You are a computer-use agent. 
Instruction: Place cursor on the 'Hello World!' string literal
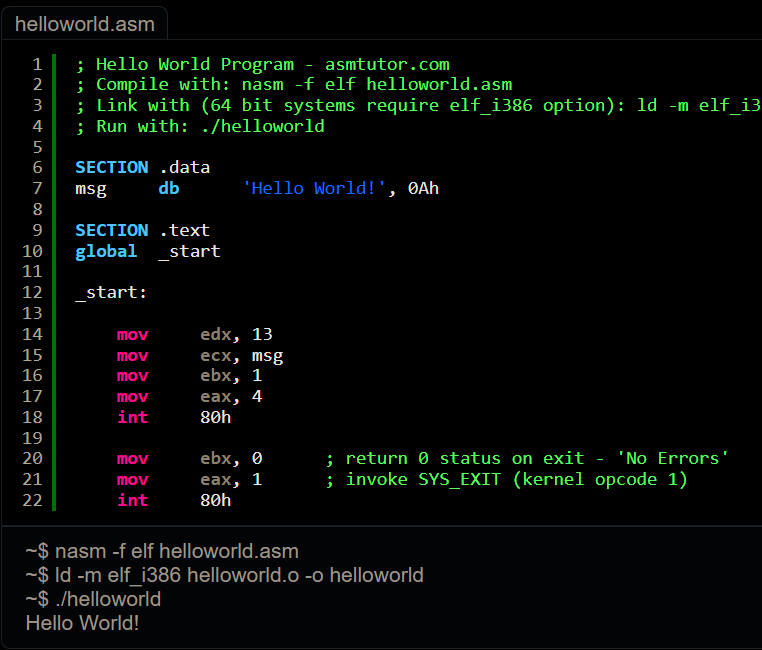click(x=314, y=189)
